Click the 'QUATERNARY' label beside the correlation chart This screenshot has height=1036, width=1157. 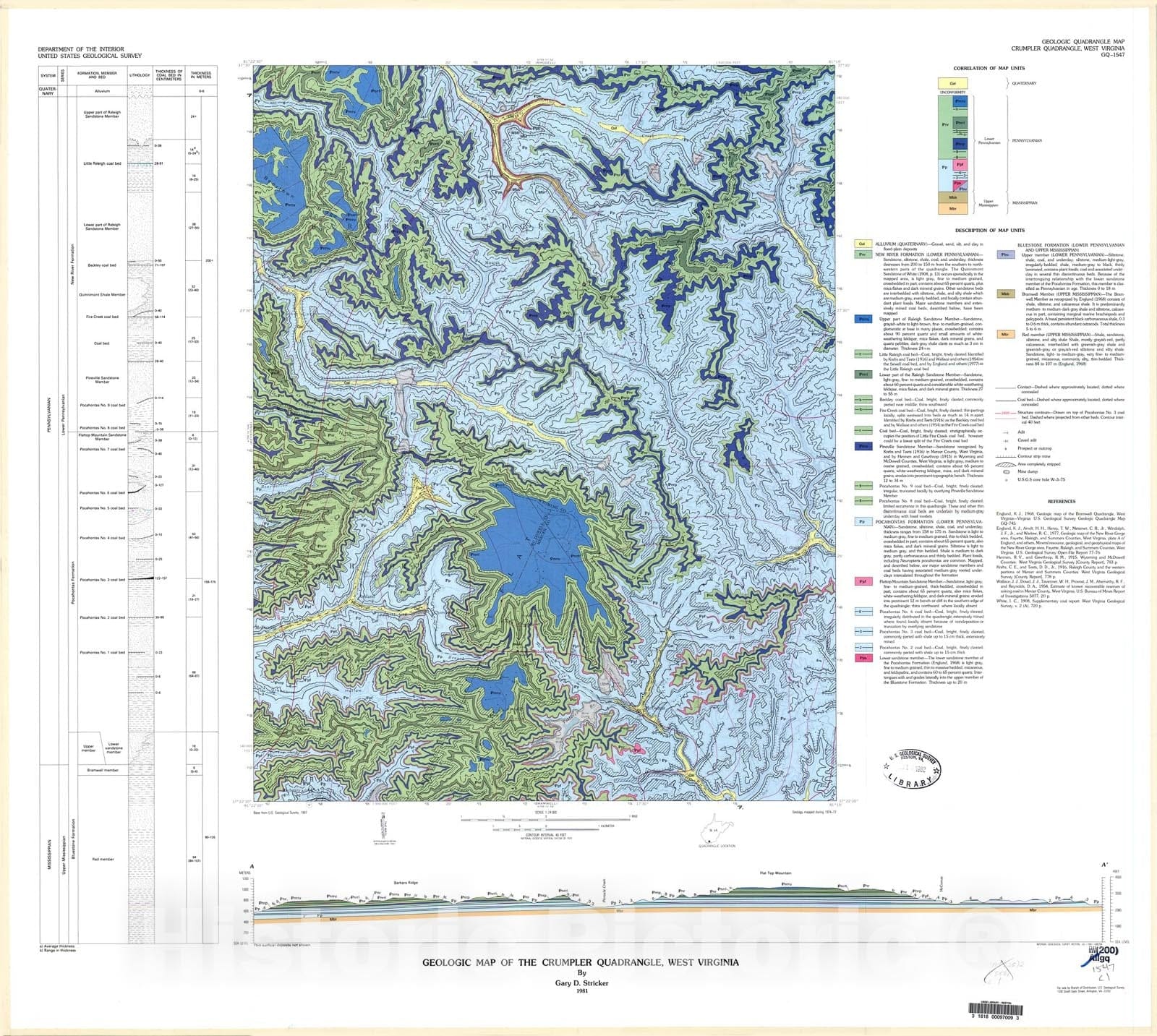tap(1023, 83)
